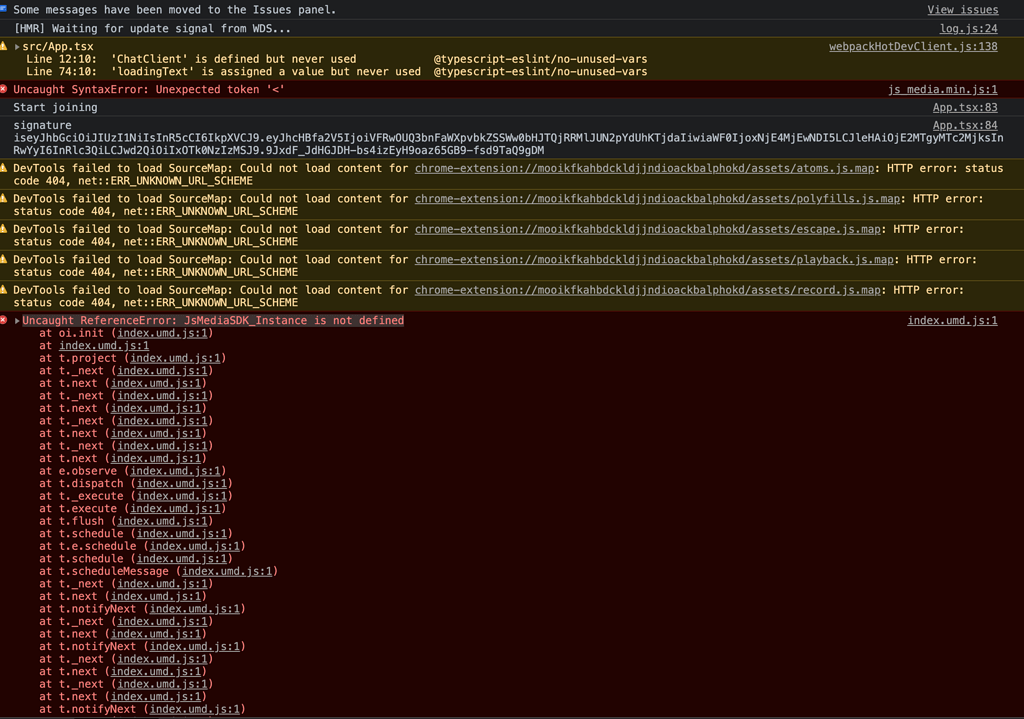Click the red error icon beside Uncaught ReferenceError
The height and width of the screenshot is (719, 1024).
click(x=5, y=320)
